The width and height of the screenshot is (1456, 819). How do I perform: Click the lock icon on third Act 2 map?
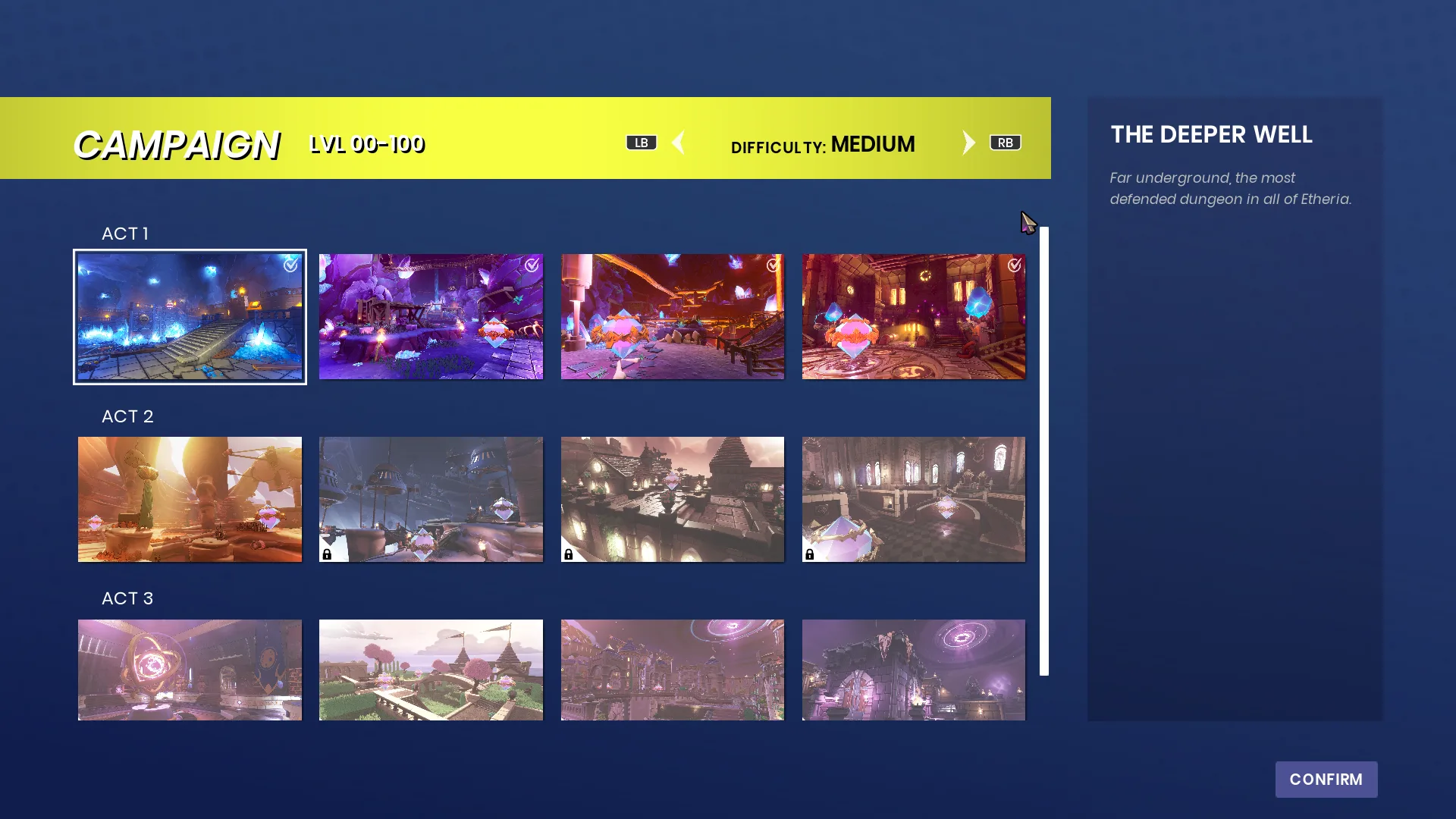pyautogui.click(x=568, y=554)
